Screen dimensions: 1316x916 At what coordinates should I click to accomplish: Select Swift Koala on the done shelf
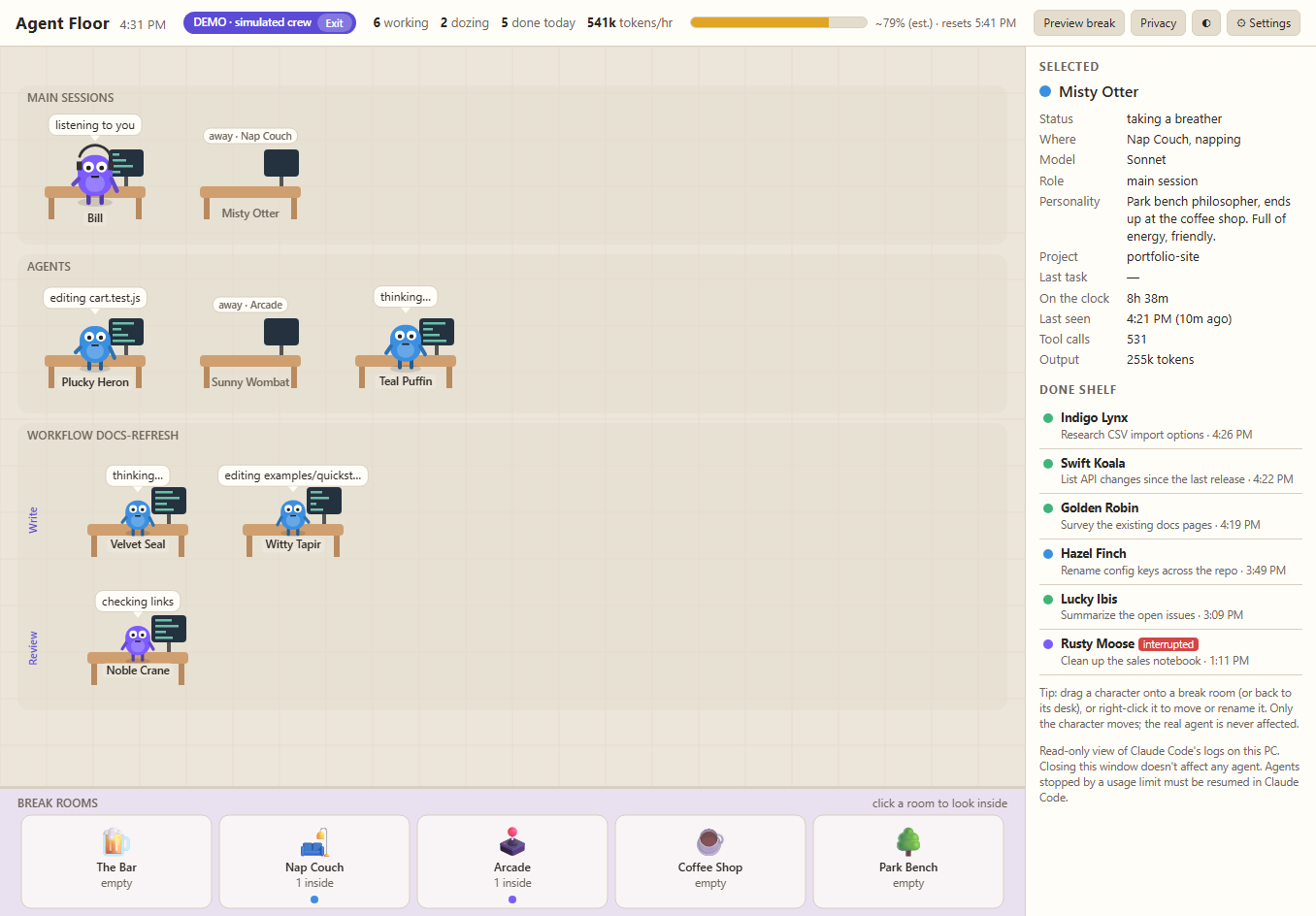tap(1170, 471)
